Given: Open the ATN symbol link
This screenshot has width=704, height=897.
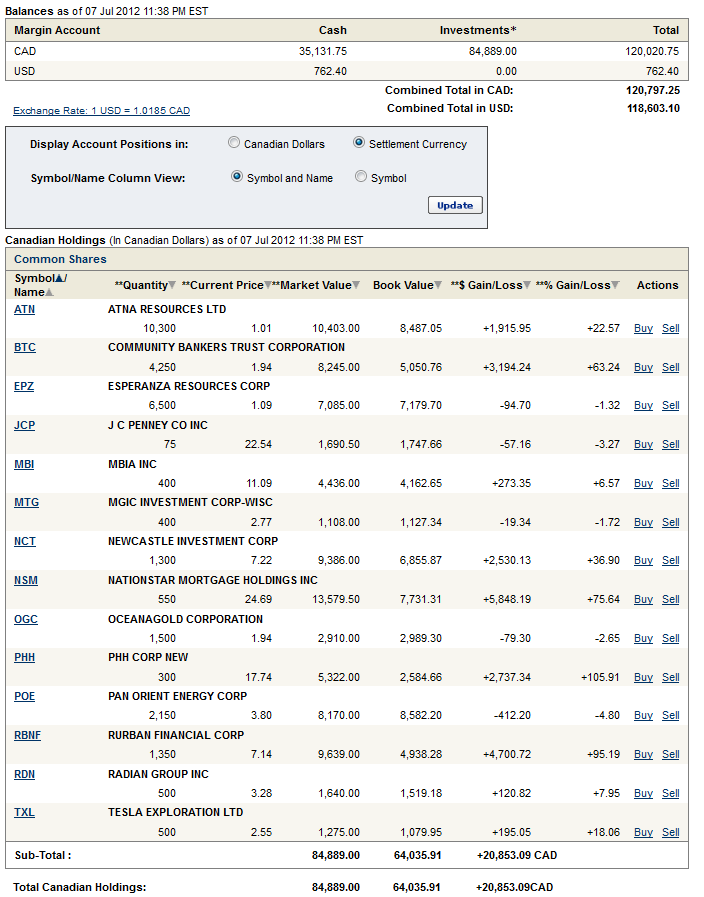Looking at the screenshot, I should 24,310.
